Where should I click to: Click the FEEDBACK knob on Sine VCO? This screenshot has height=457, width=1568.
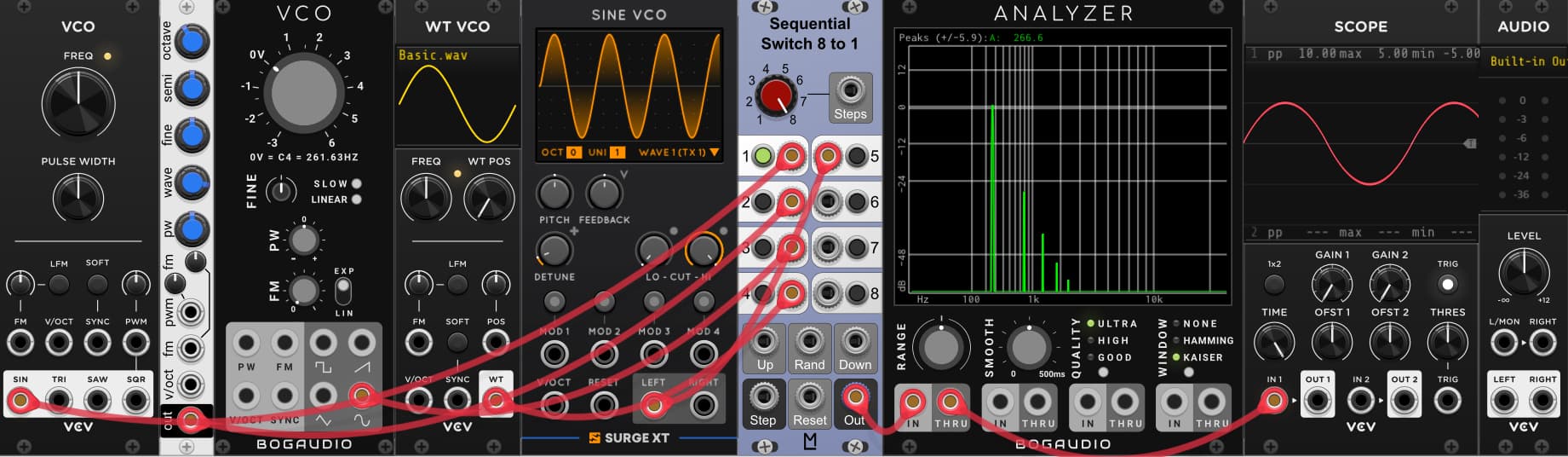click(x=604, y=194)
